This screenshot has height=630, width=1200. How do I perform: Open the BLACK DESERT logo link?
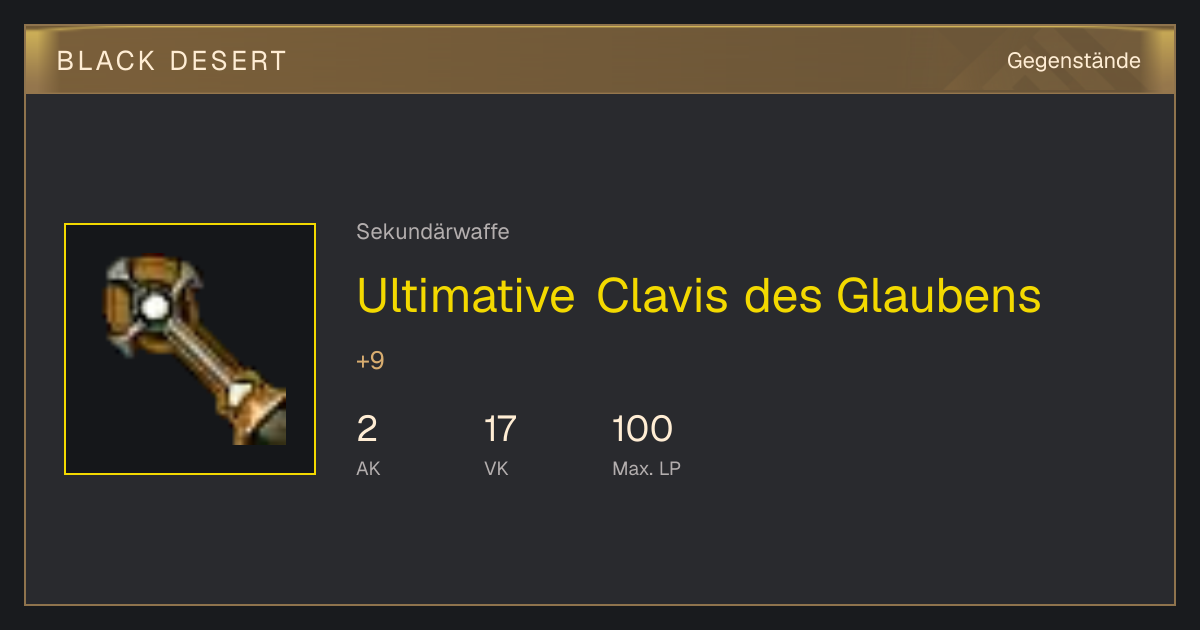(172, 61)
